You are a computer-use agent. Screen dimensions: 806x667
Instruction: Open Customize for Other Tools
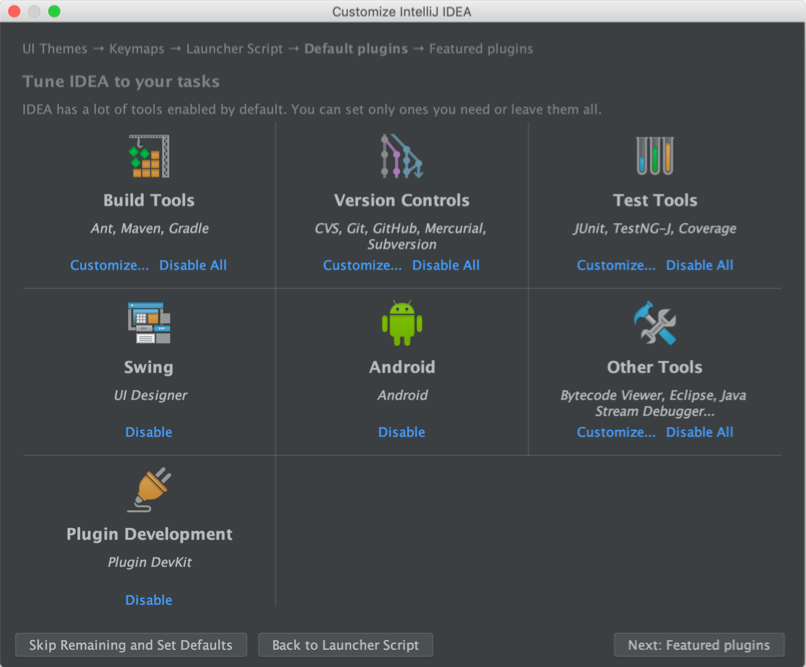(x=616, y=432)
